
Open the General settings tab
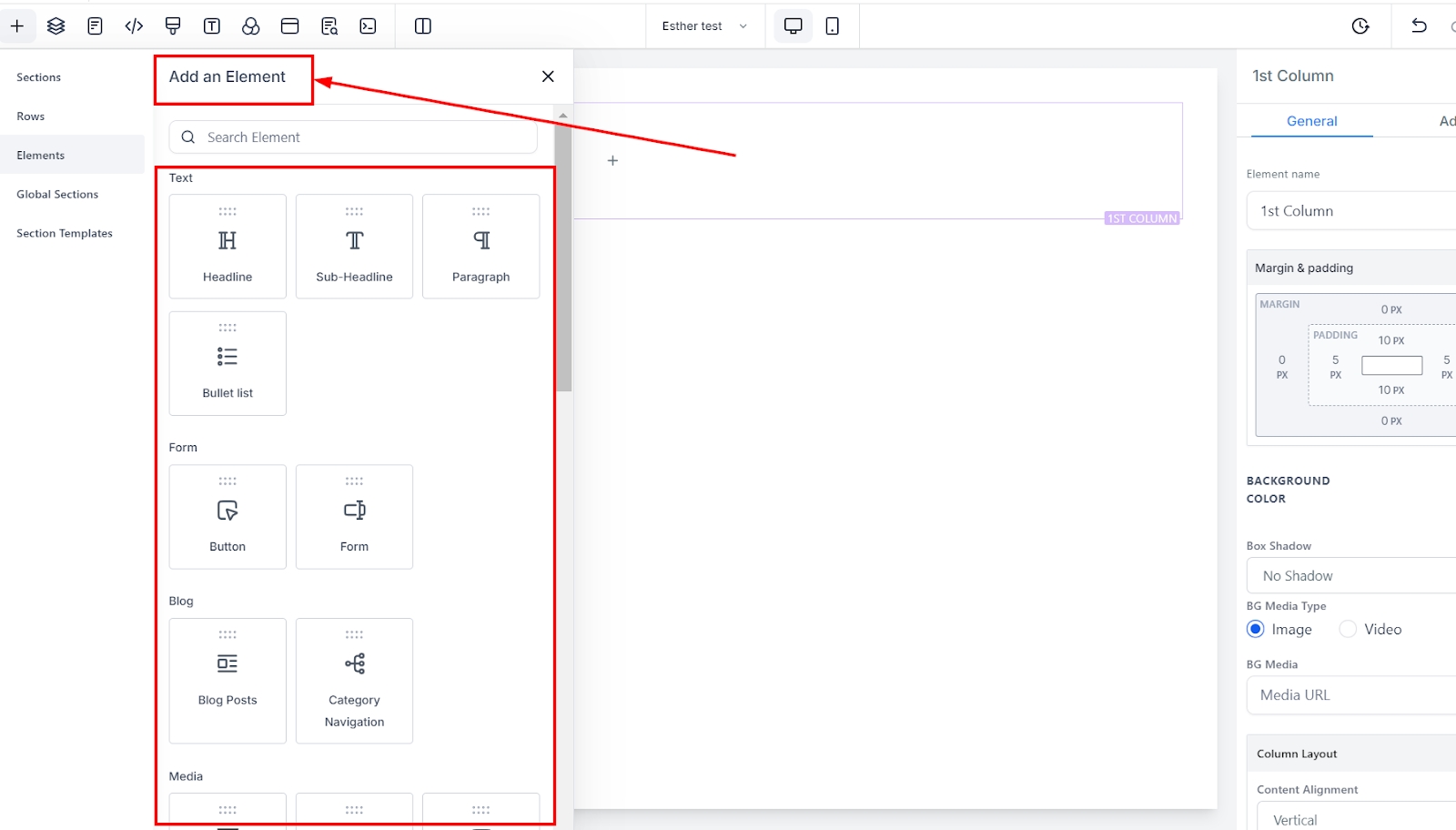[x=1311, y=121]
